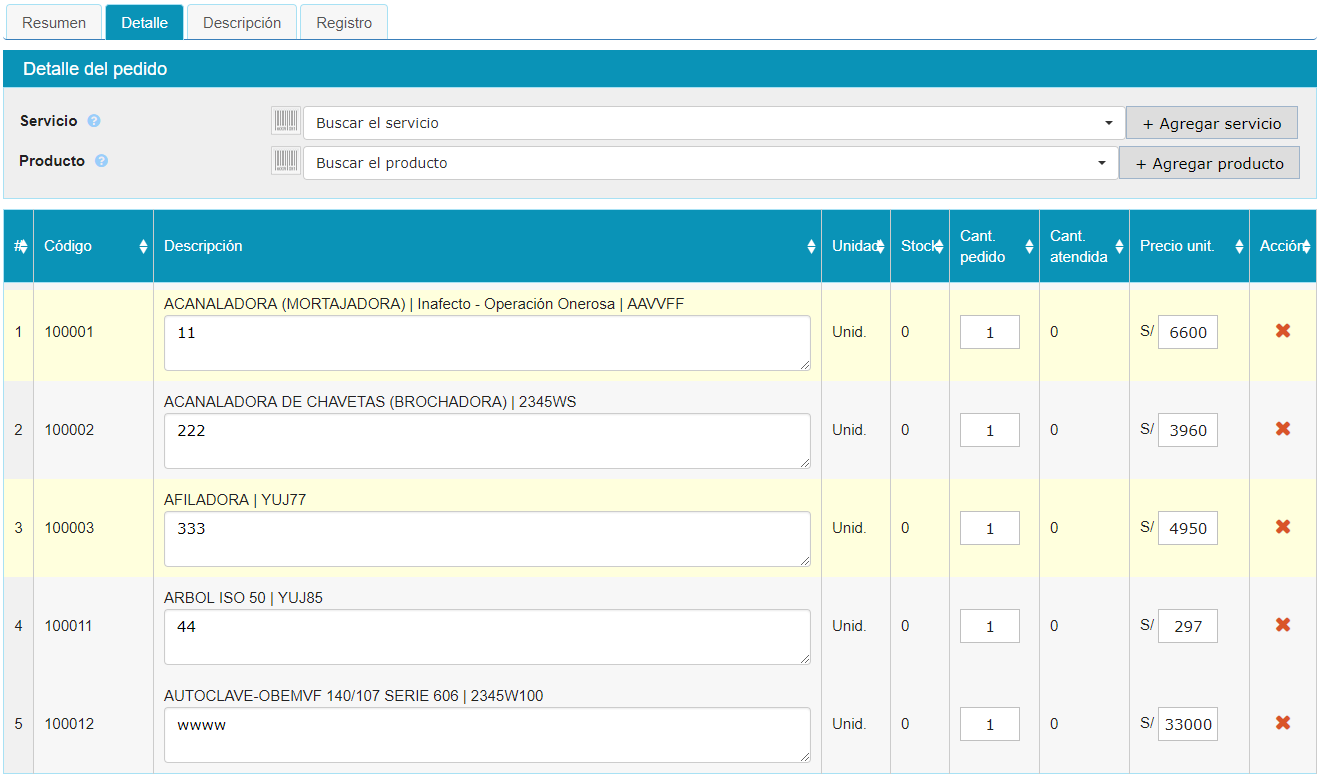Click the help icon next to Servicio

click(x=94, y=121)
